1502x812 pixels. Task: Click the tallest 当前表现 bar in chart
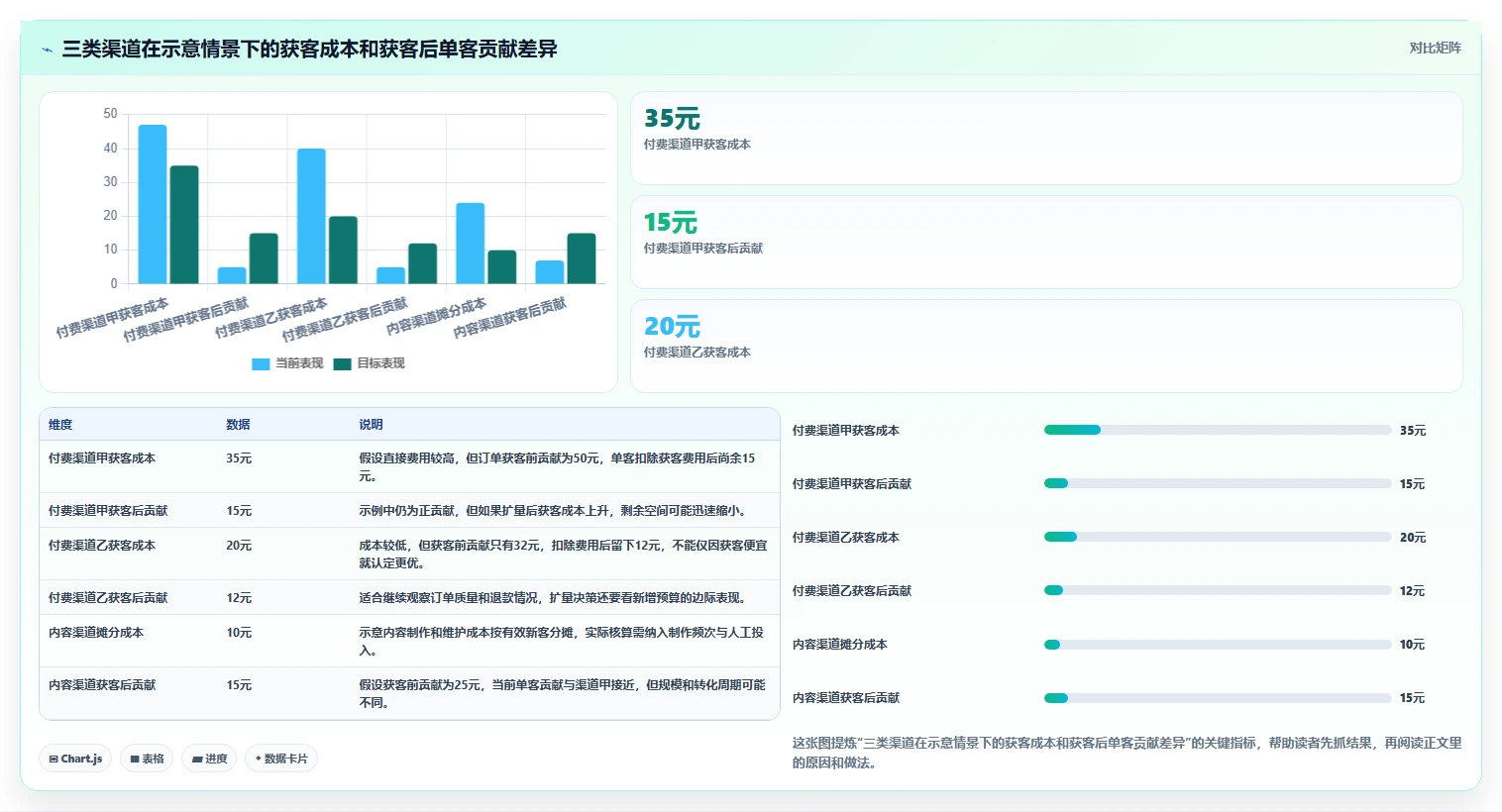click(153, 204)
